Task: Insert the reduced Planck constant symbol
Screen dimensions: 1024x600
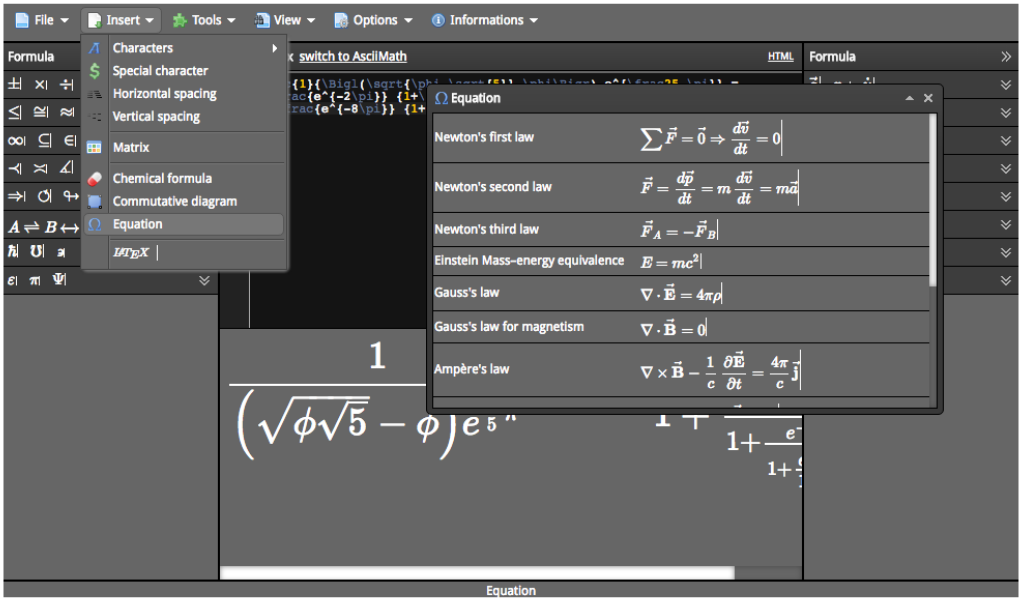Action: pos(11,252)
